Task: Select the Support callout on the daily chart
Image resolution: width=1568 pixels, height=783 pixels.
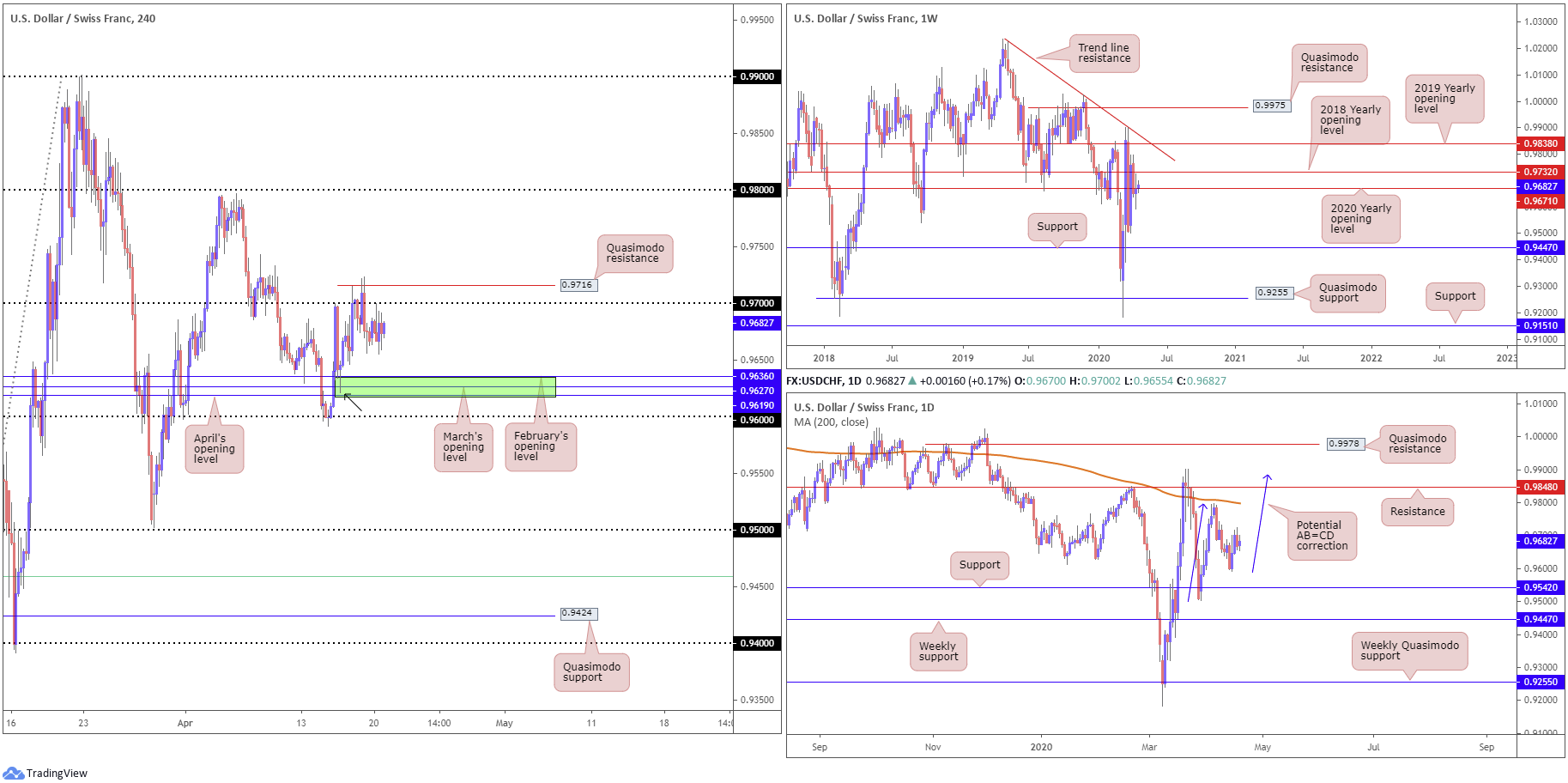Action: click(980, 565)
